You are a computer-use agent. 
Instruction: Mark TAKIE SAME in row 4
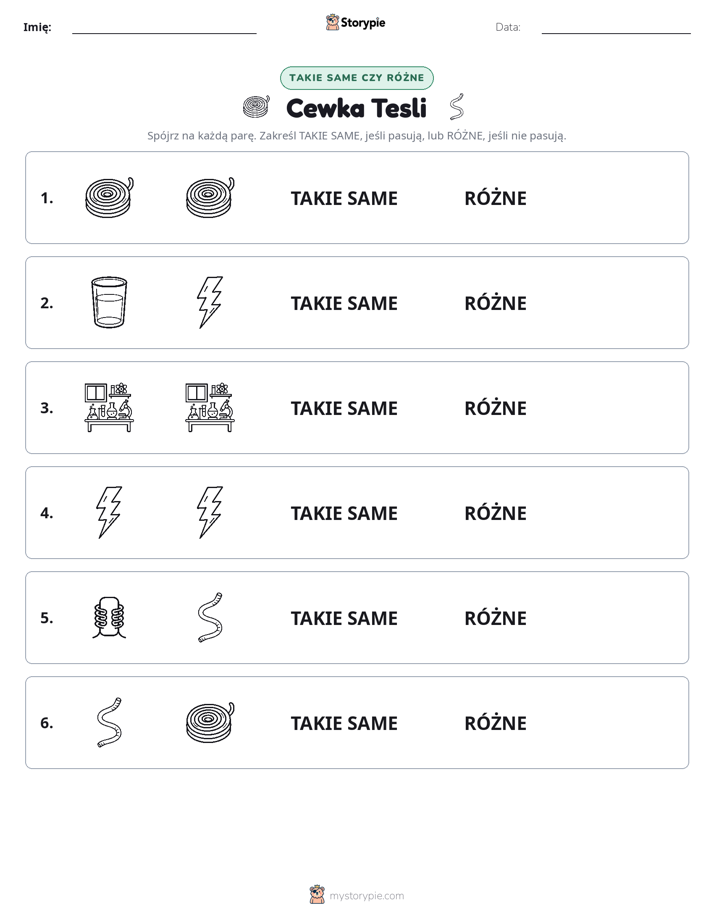(344, 513)
